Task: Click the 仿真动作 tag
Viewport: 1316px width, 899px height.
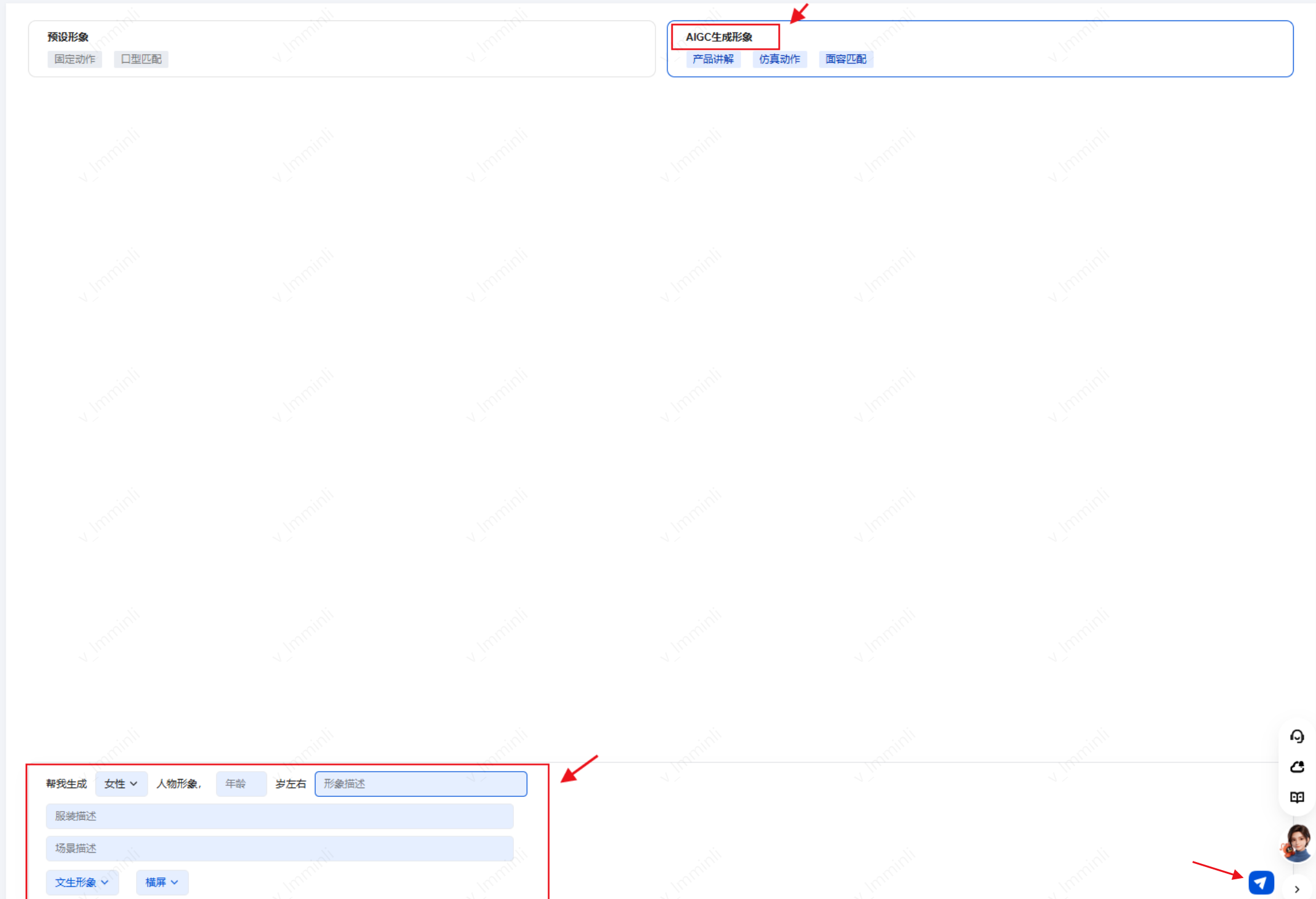Action: tap(779, 59)
